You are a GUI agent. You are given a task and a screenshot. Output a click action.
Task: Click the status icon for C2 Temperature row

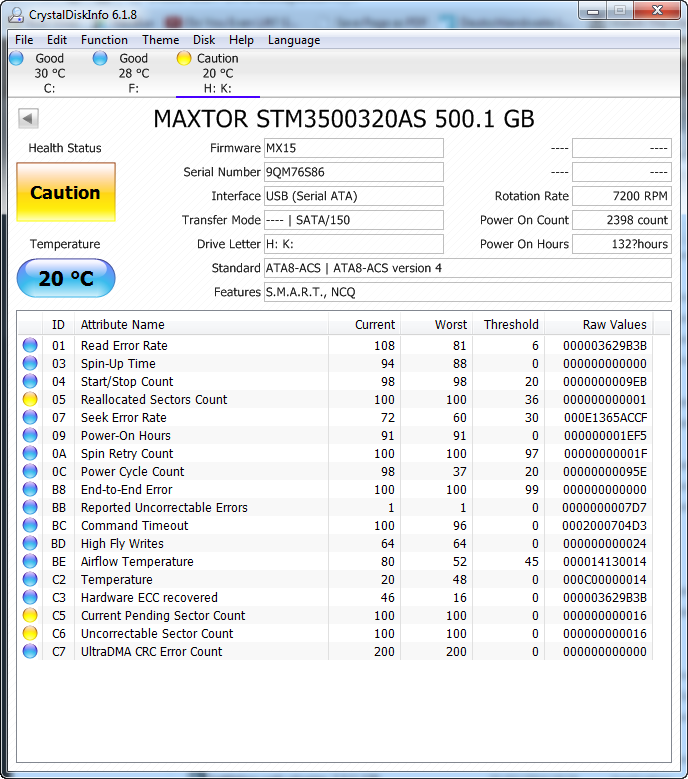[30, 579]
